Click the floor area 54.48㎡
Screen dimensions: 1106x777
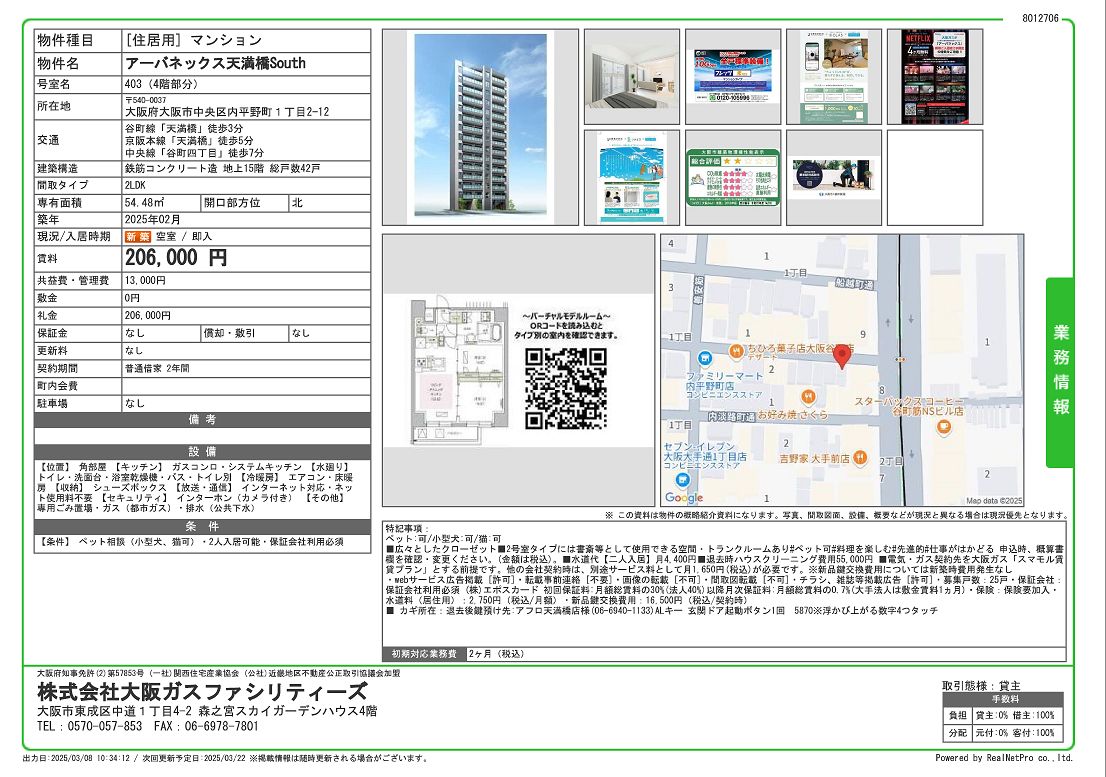pos(145,202)
